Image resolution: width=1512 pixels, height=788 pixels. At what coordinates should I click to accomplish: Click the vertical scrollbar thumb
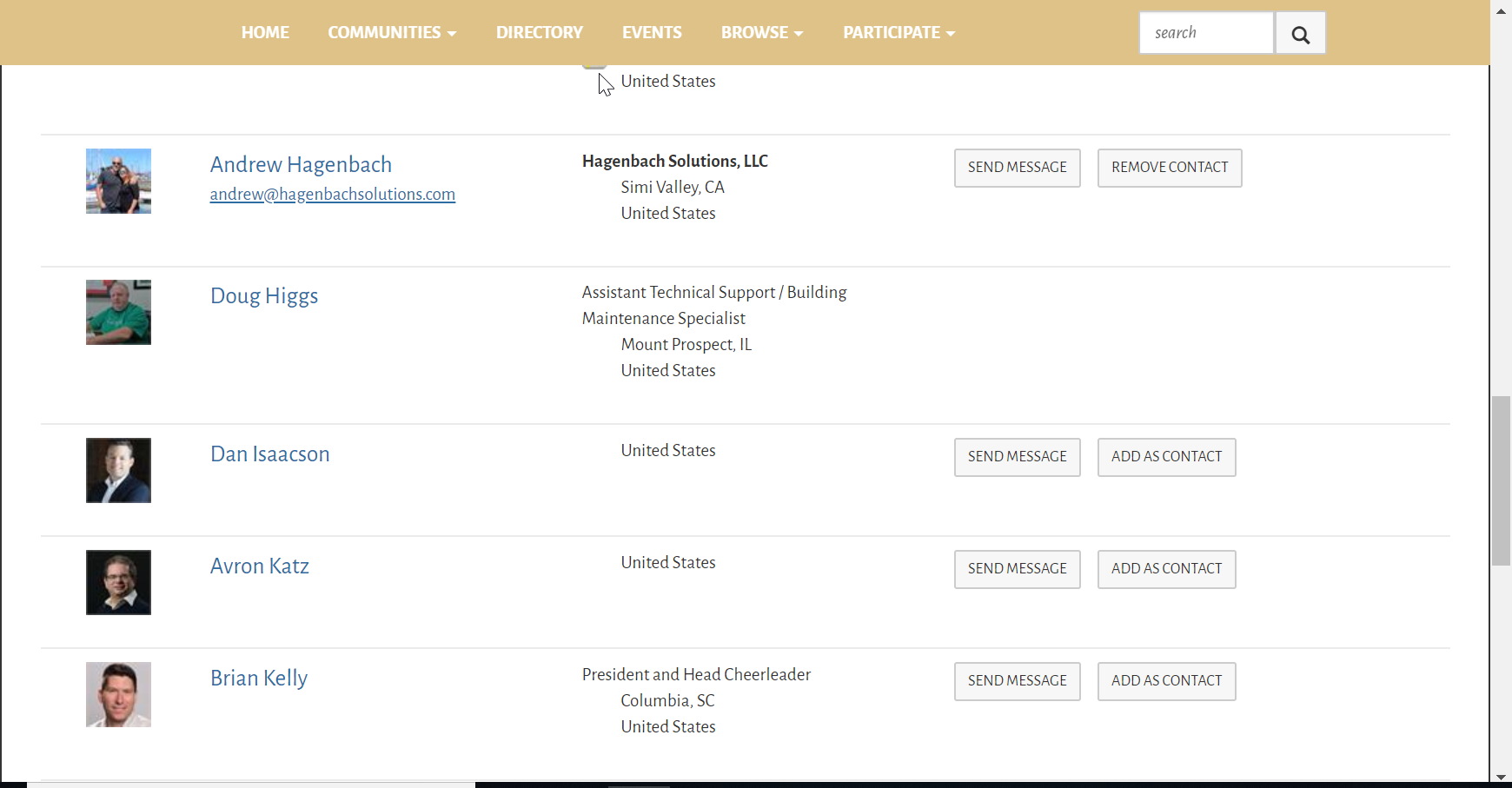coord(1501,480)
